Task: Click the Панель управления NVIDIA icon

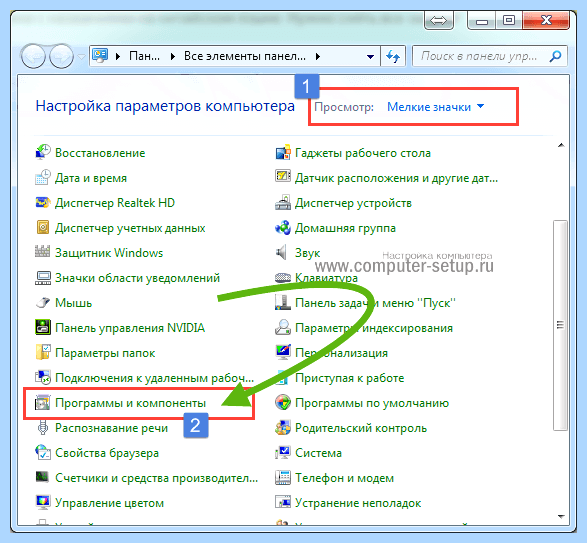Action: pyautogui.click(x=43, y=327)
